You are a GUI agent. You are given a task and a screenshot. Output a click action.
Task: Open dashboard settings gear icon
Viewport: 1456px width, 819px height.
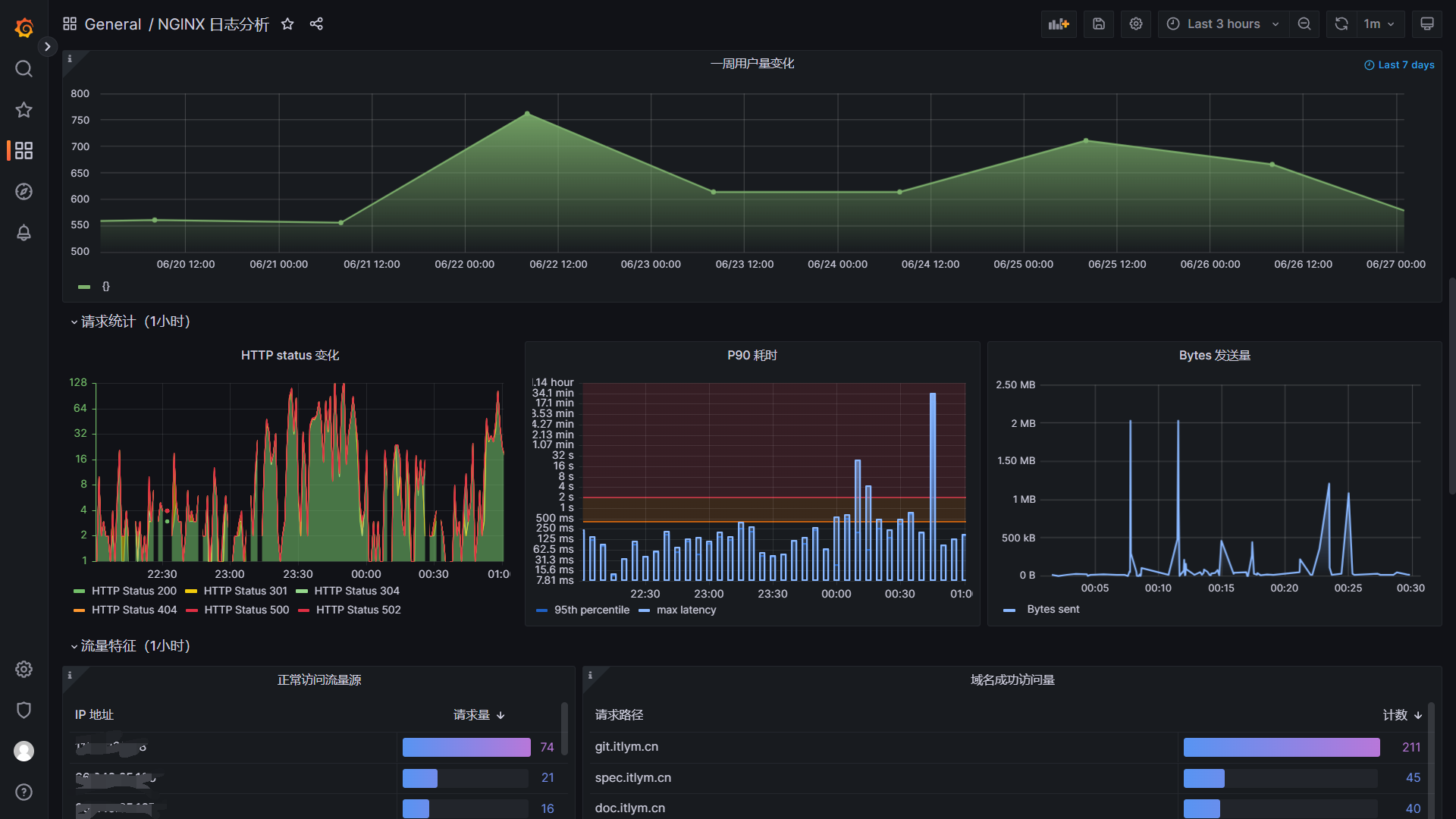[x=1135, y=24]
